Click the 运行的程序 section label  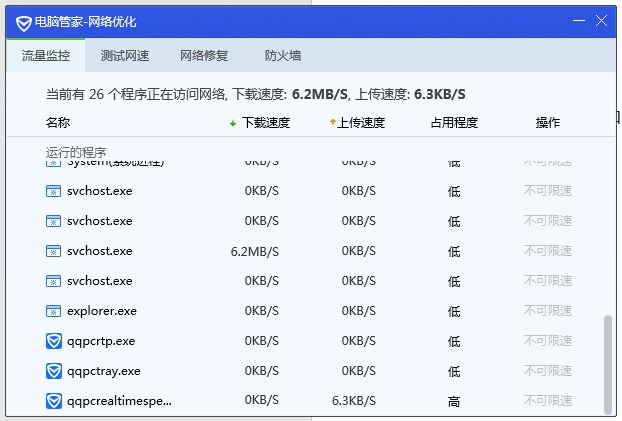click(x=76, y=152)
